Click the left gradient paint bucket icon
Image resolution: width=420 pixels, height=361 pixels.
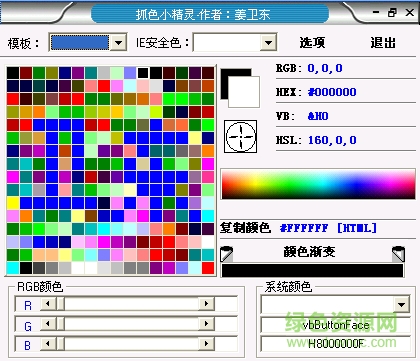227,254
